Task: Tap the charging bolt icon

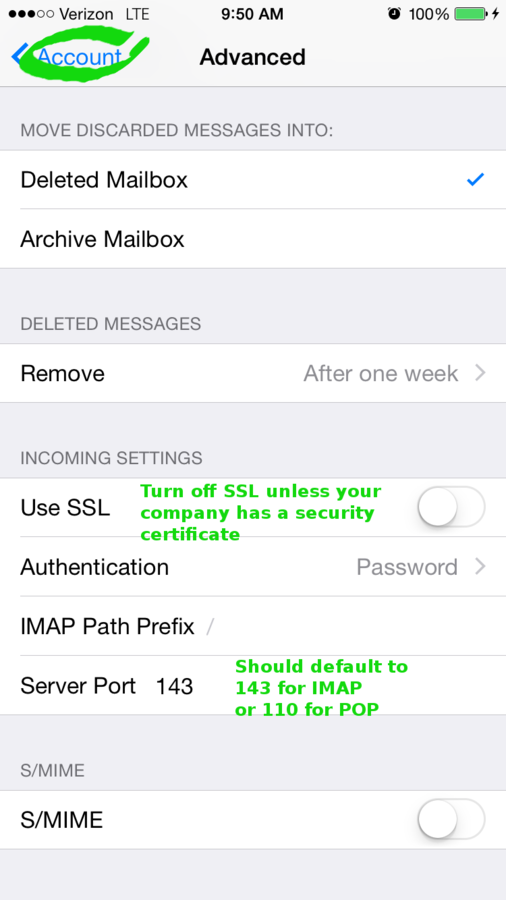Action: click(495, 14)
